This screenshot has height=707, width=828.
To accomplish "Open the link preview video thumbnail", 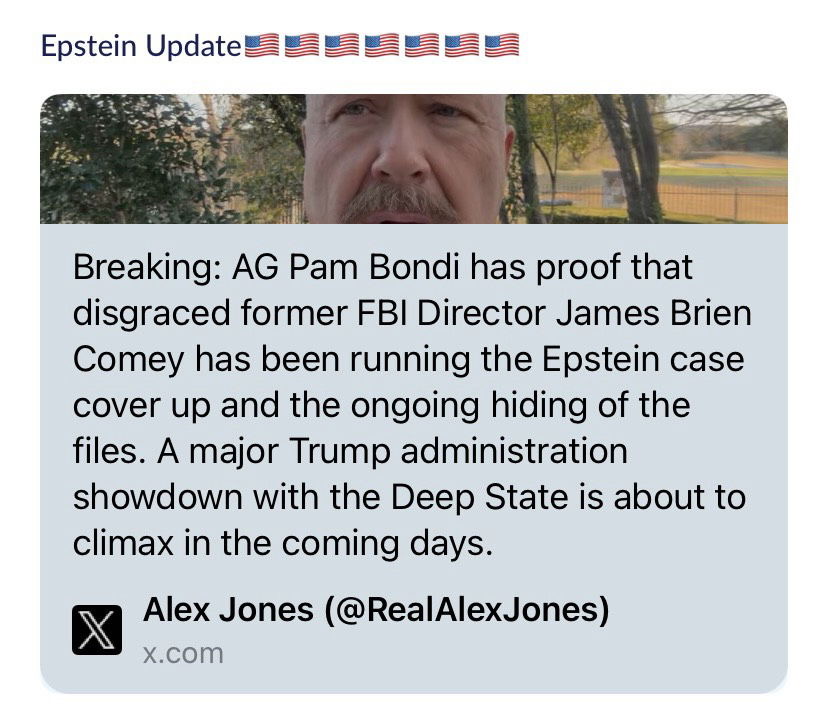I will [413, 158].
